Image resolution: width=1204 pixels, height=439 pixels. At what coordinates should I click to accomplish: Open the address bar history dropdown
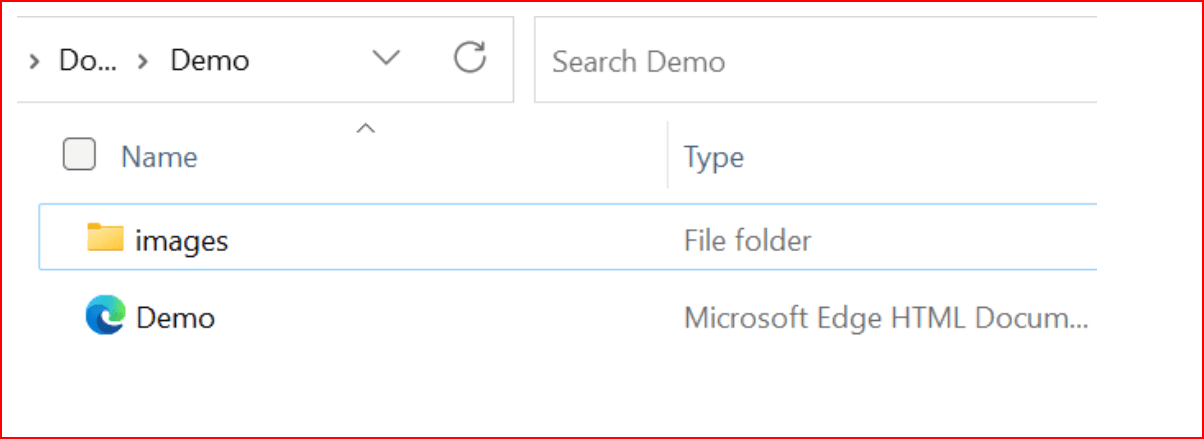point(386,60)
